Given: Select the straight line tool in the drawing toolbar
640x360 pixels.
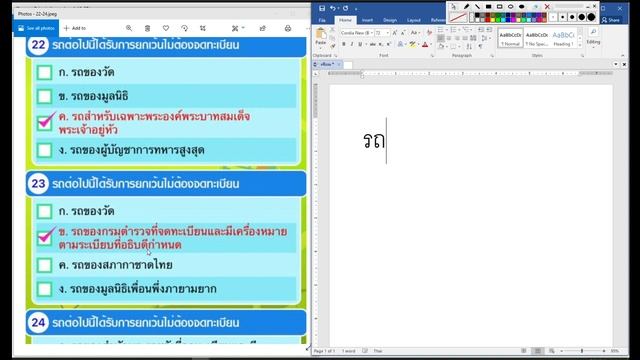Looking at the screenshot, I should tap(478, 6).
